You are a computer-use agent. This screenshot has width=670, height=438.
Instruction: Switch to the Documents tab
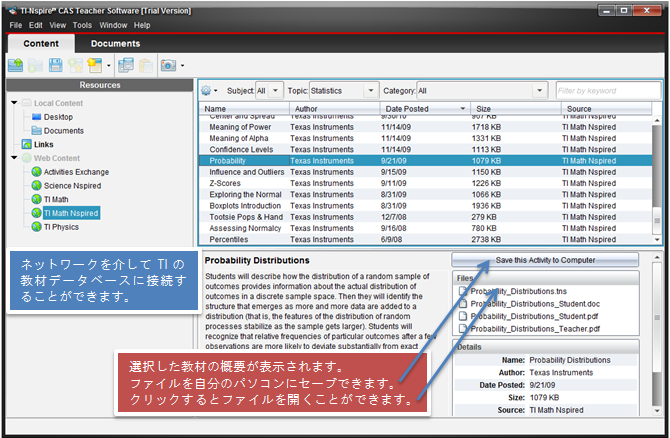[x=115, y=44]
